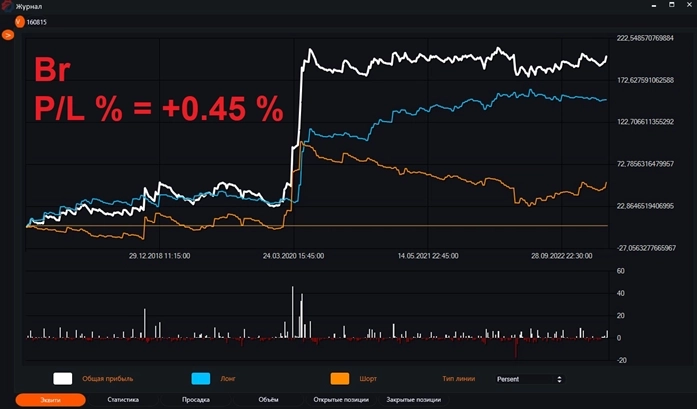Screen dimensions: 697x409
Task: Toggle the white Общая прибыль line swatch
Action: 63,379
